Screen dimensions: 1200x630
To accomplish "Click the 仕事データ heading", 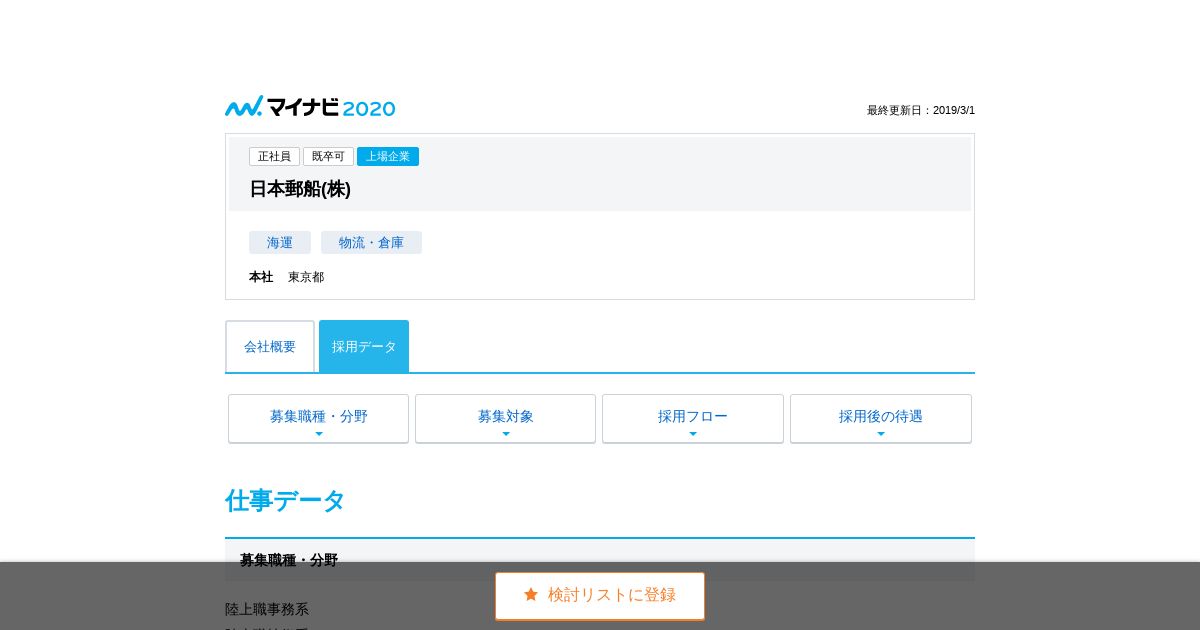I will 285,501.
